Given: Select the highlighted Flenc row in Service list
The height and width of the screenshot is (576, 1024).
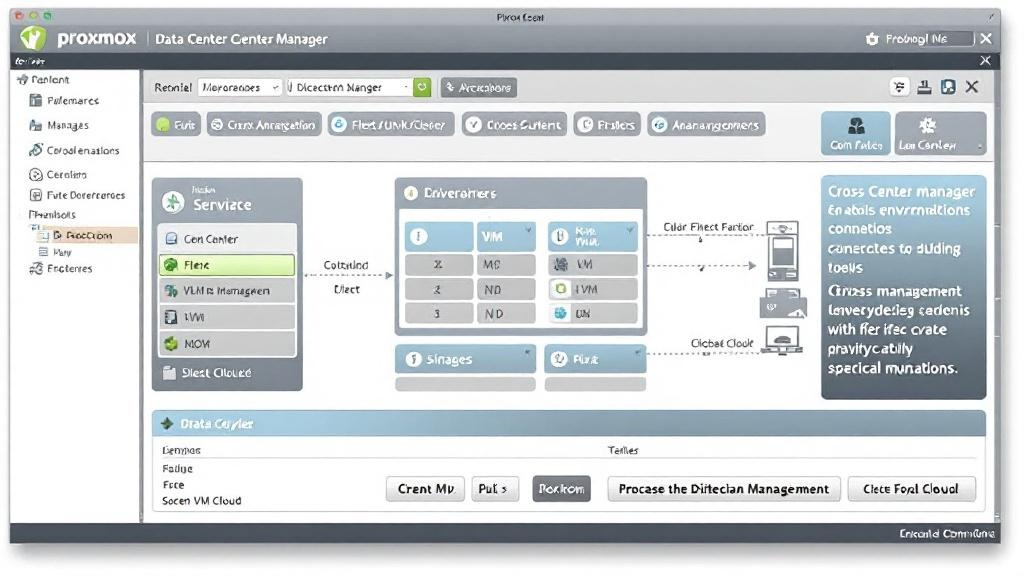Looking at the screenshot, I should pos(226,265).
